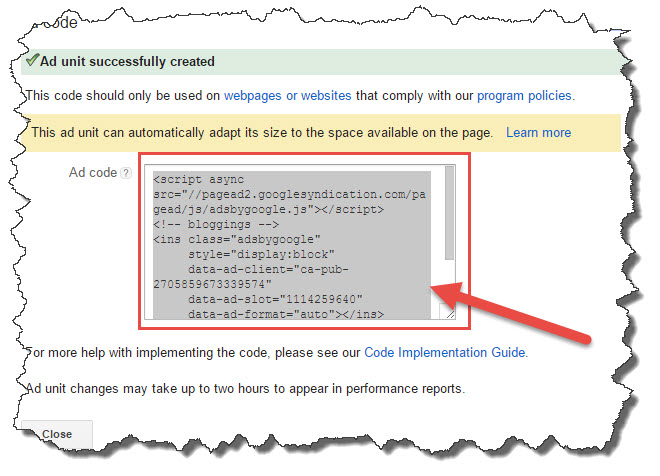The height and width of the screenshot is (476, 660).
Task: Click the green checkmark success icon
Action: point(32,60)
